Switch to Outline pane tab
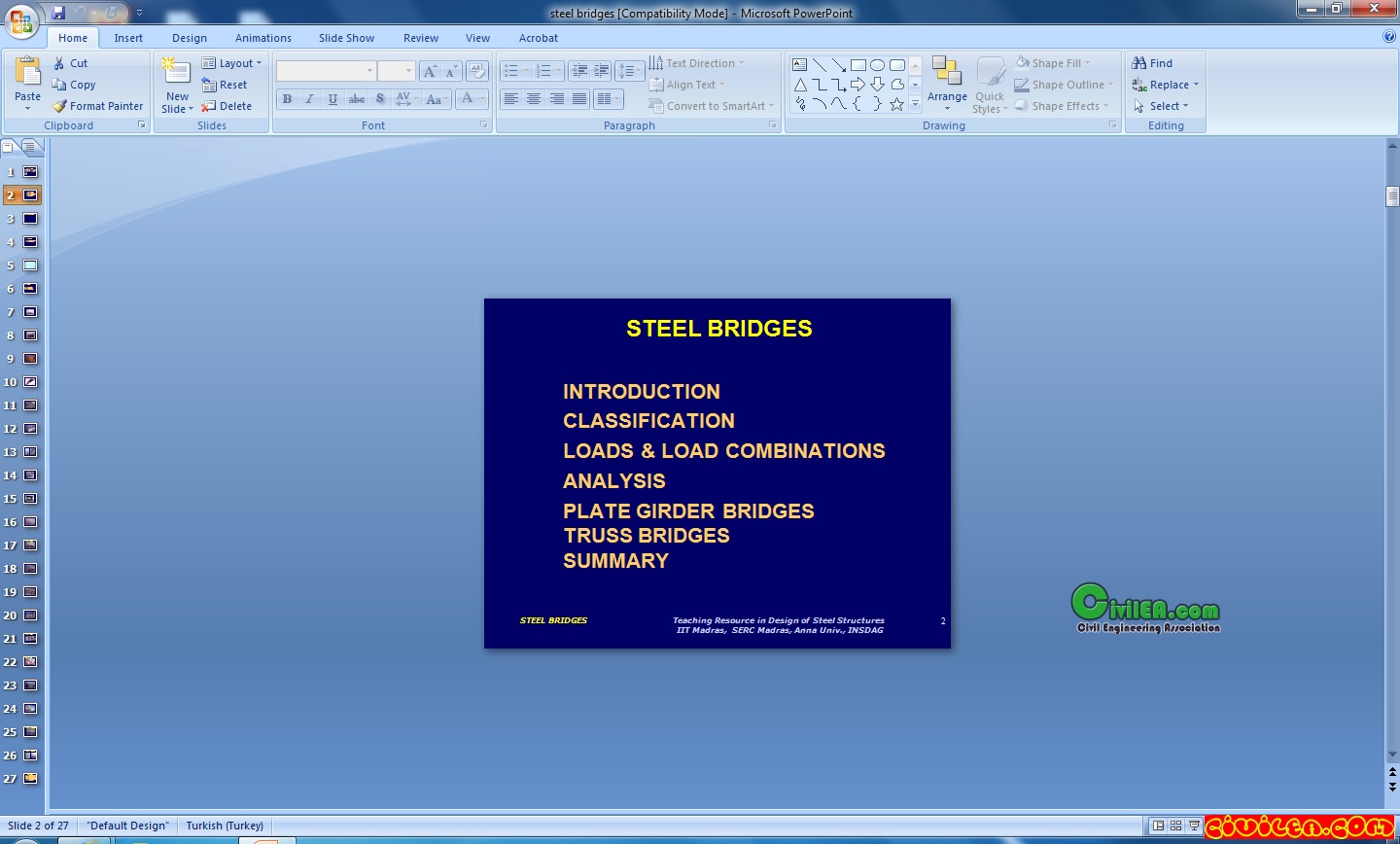The image size is (1400, 844). coord(33,147)
